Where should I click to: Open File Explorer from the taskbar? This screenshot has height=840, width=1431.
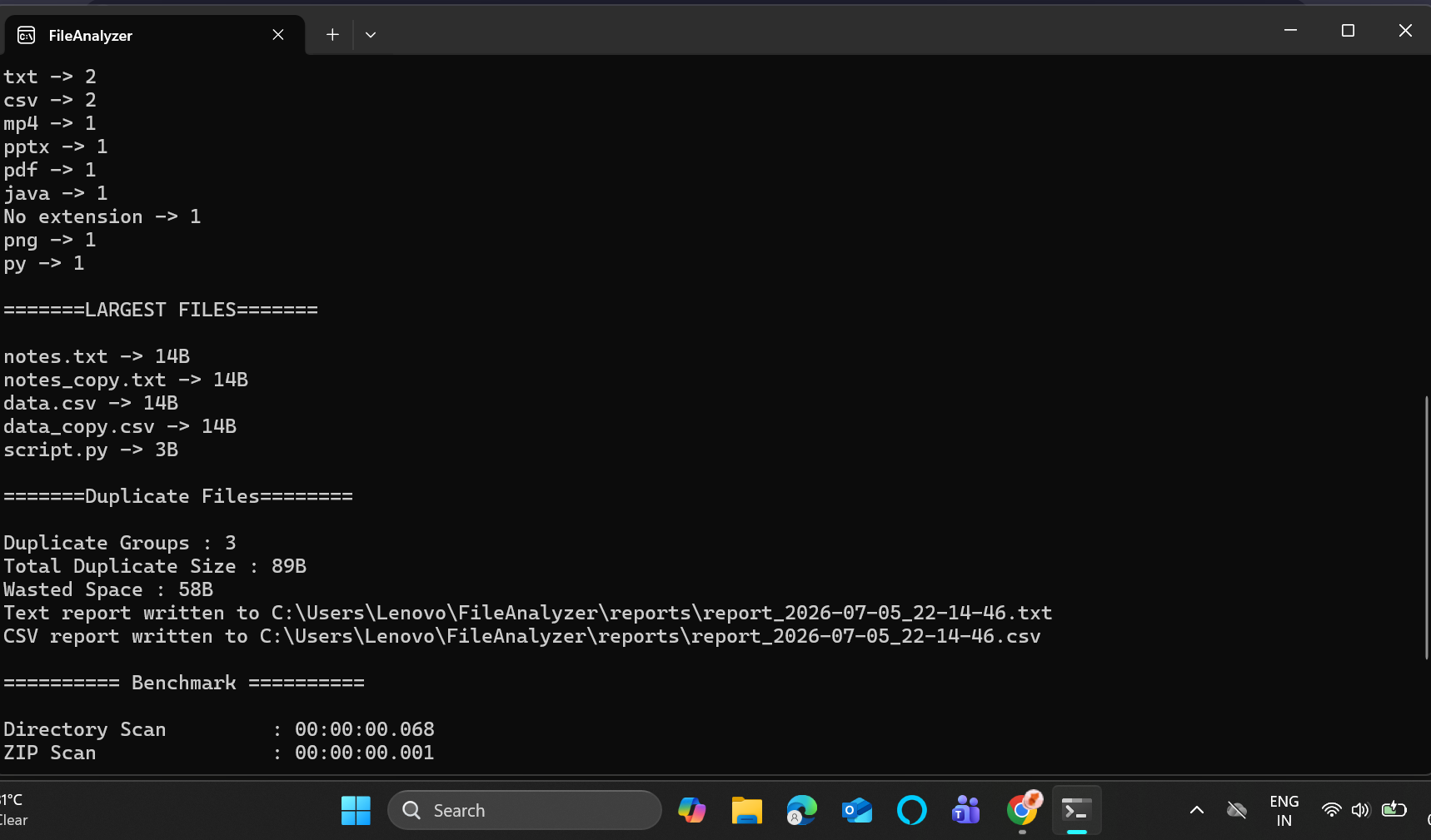(746, 810)
